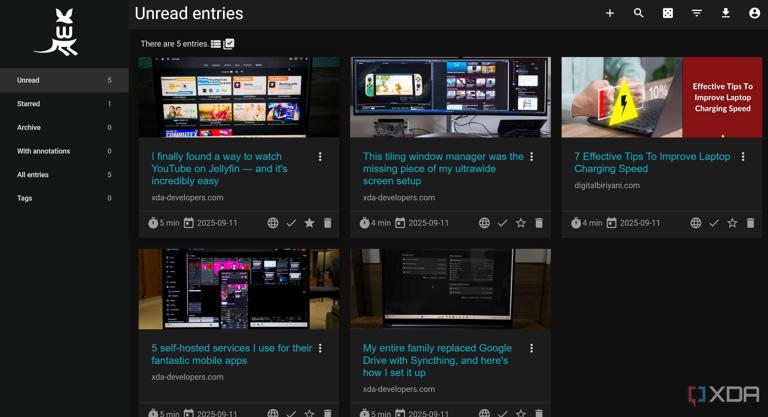Screen dimensions: 768x417
Task: Open tiling window manager thumbnail image
Action: coord(451,97)
